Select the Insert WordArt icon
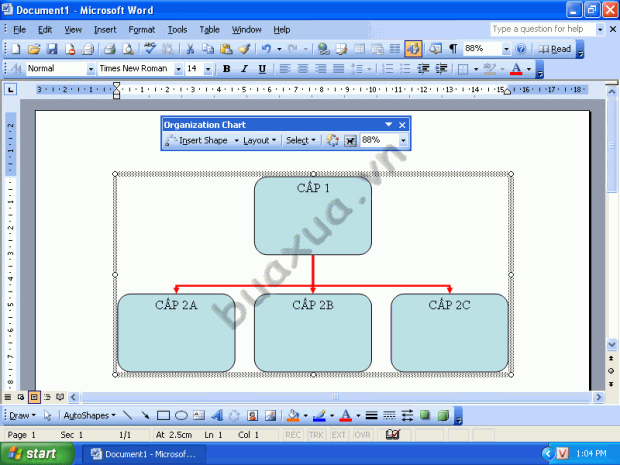The height and width of the screenshot is (465, 620). [216, 415]
